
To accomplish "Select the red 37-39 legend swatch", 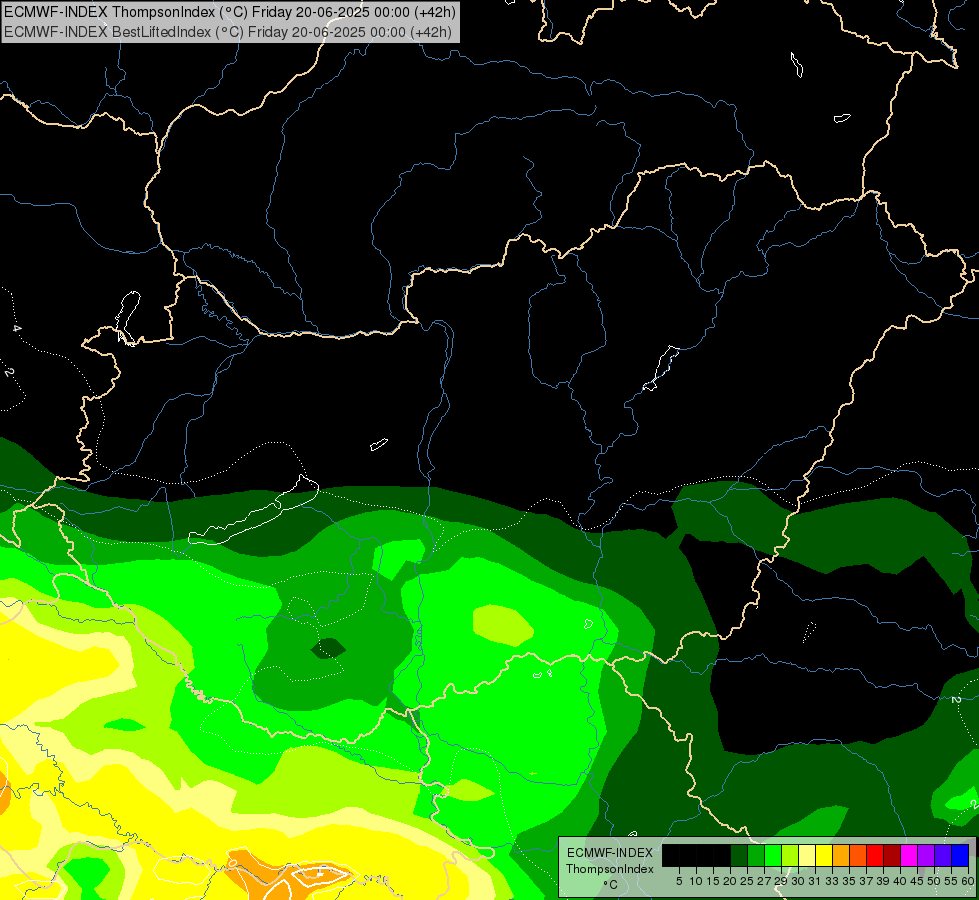I will click(875, 855).
